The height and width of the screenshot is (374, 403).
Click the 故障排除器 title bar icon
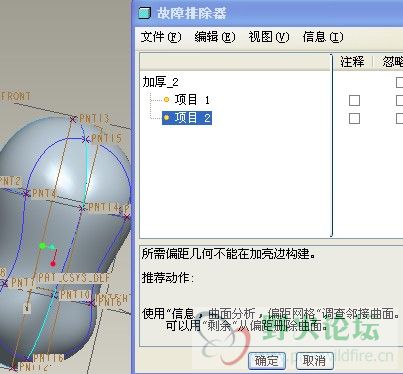point(144,13)
